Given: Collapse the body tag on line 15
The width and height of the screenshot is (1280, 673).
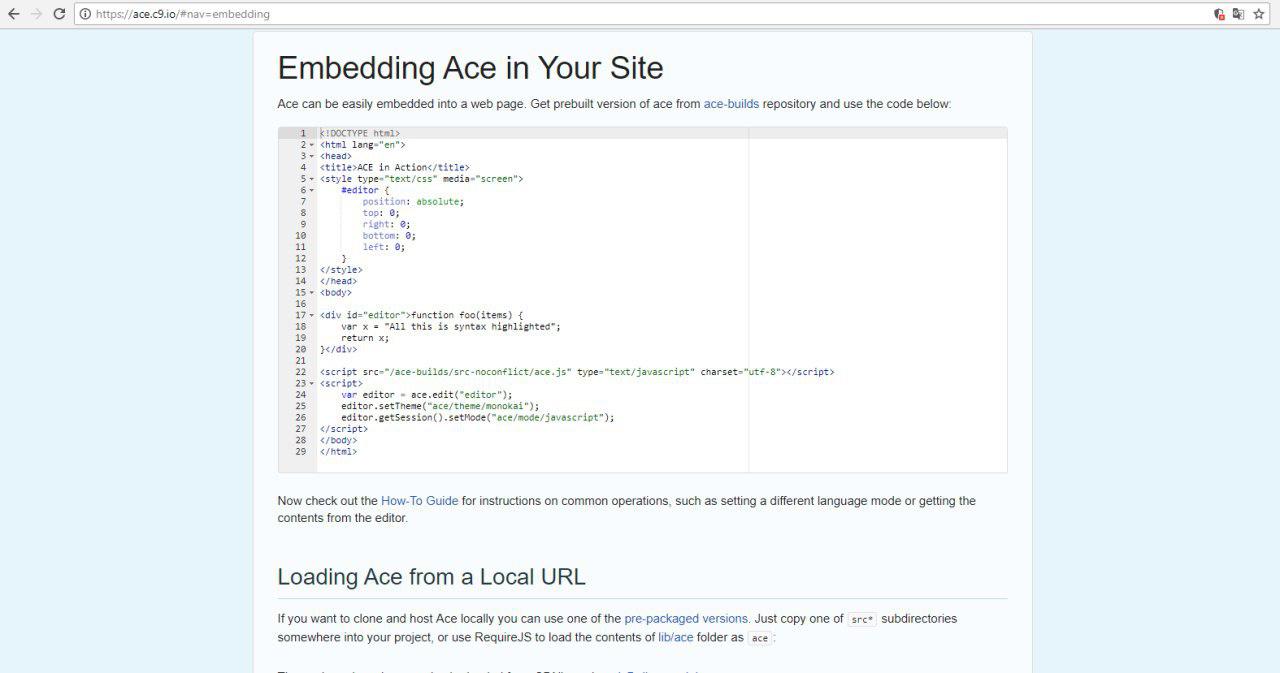Looking at the screenshot, I should tap(311, 293).
